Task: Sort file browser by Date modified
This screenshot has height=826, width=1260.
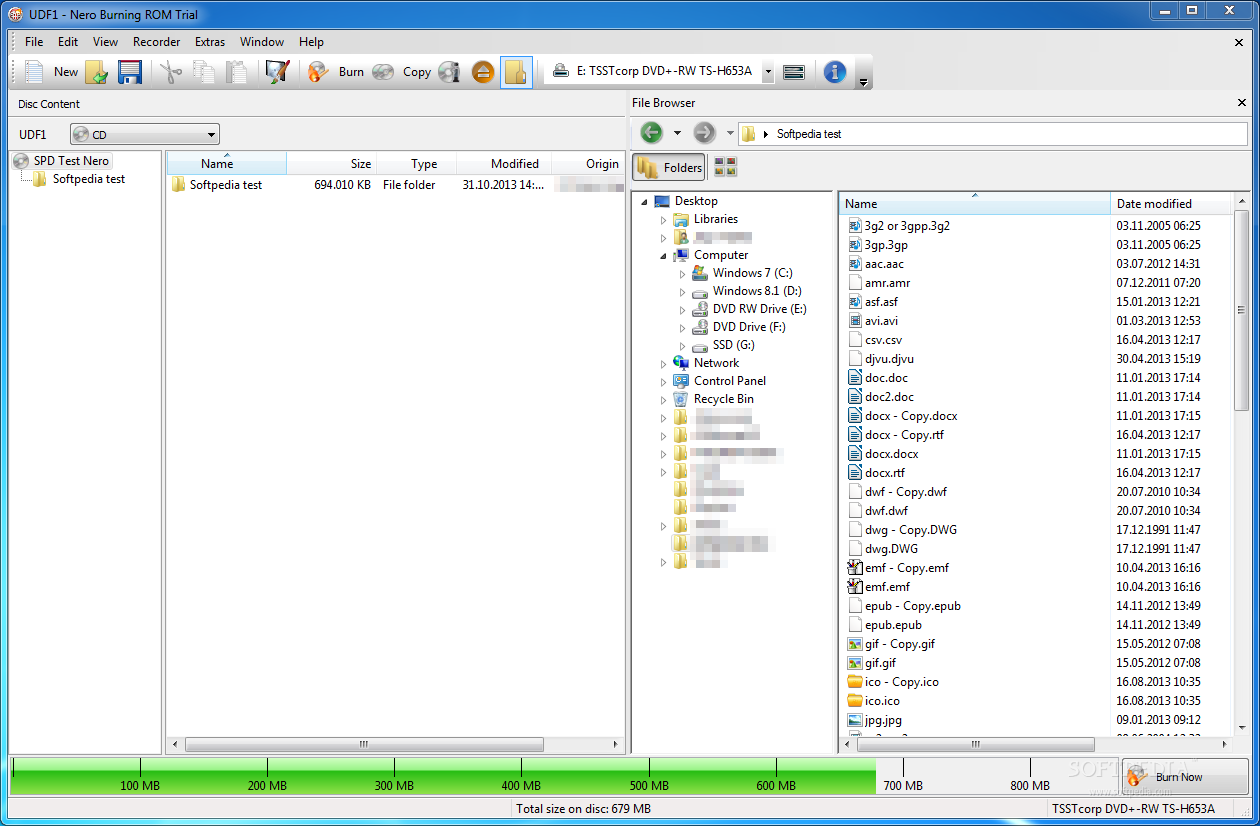Action: [x=1171, y=203]
